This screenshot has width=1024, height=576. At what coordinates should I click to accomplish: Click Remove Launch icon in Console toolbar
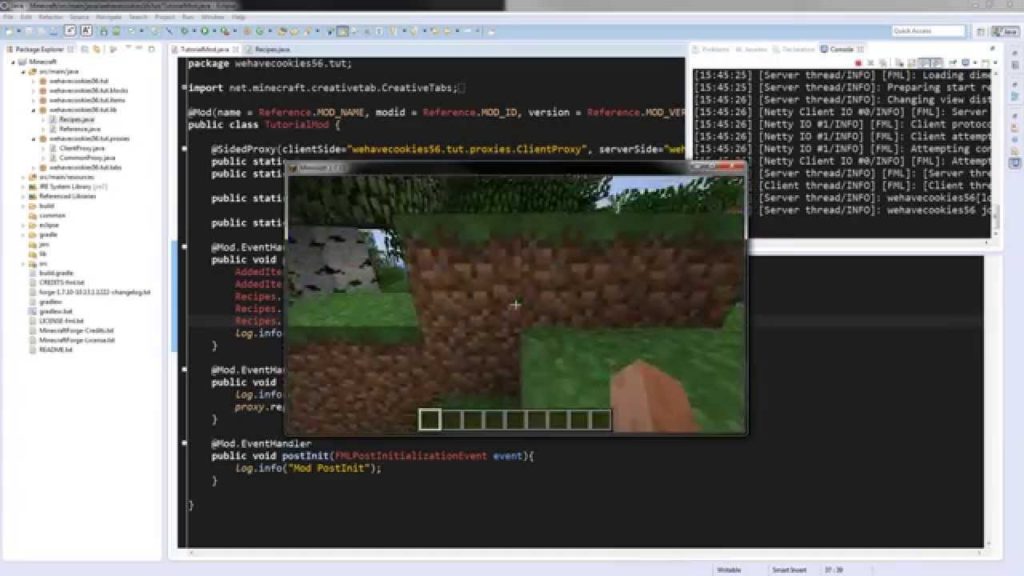coord(870,63)
